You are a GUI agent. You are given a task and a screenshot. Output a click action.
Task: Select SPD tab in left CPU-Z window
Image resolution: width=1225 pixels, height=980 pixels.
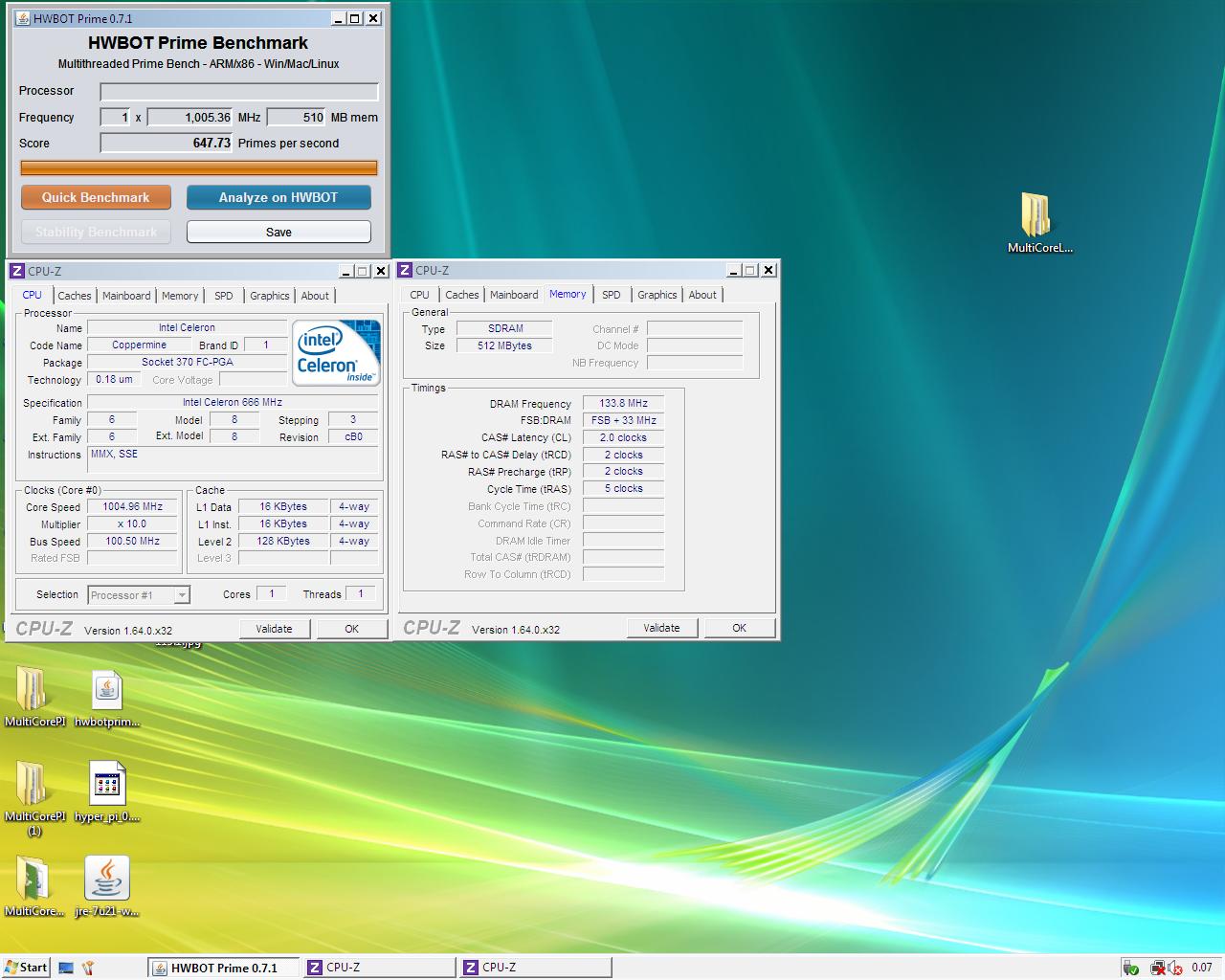click(224, 296)
